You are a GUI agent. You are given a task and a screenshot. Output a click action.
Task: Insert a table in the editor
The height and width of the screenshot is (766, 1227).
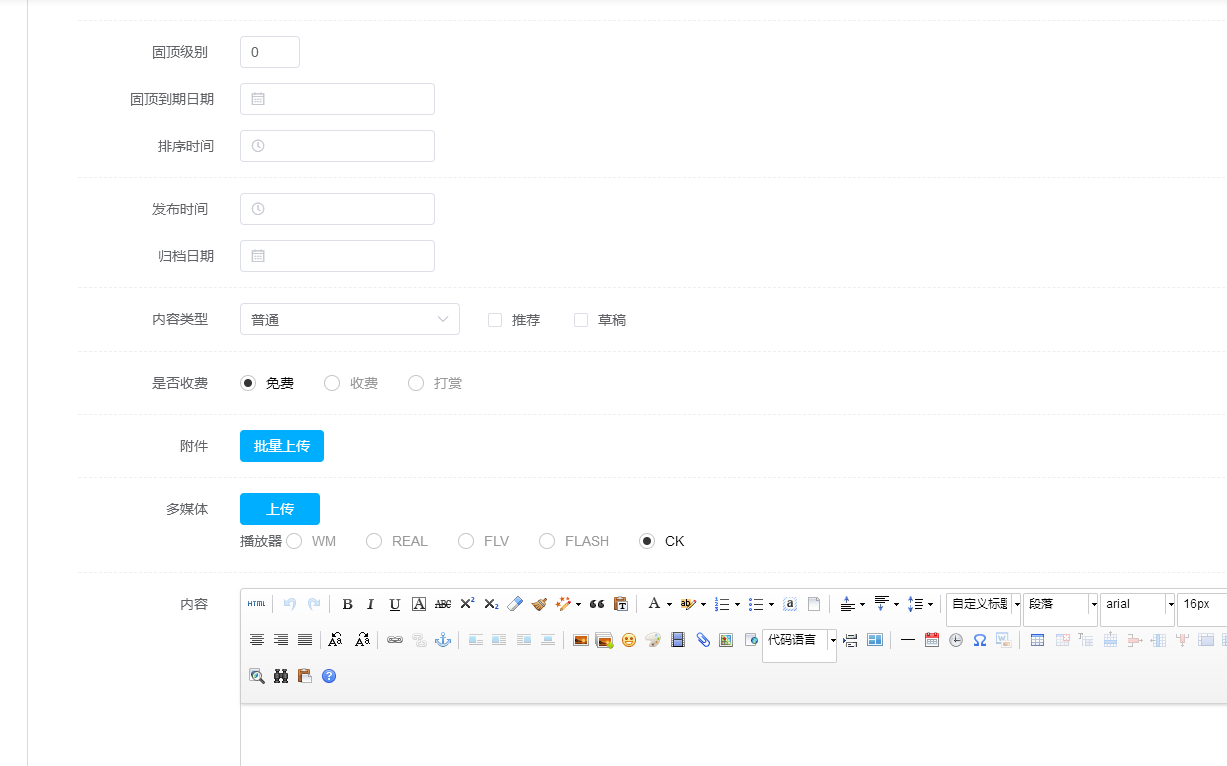(x=1037, y=640)
